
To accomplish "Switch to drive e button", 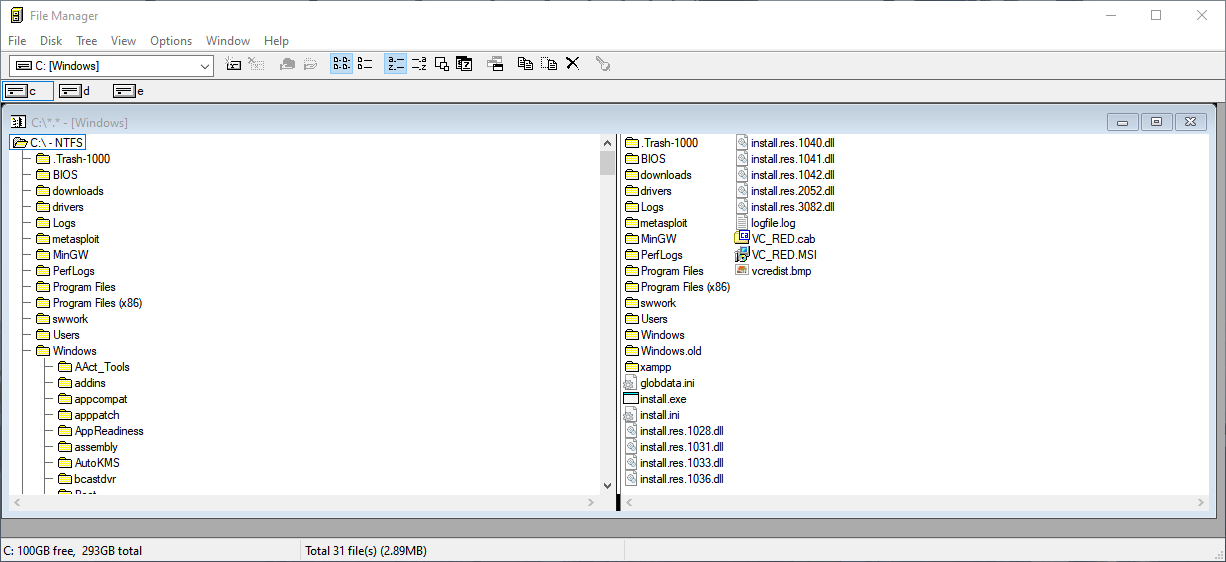I will click(x=130, y=91).
